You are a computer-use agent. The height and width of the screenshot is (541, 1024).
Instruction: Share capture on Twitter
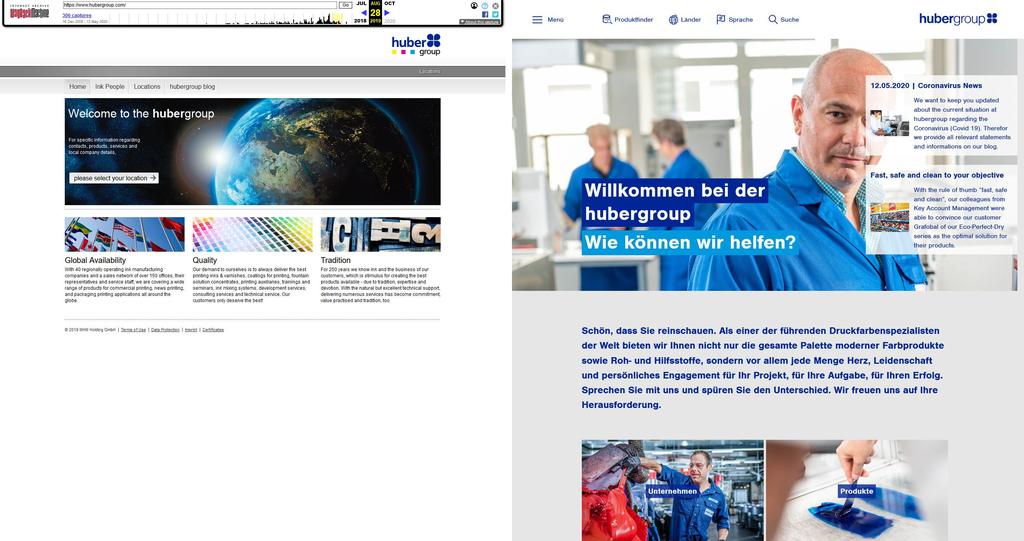pos(496,14)
